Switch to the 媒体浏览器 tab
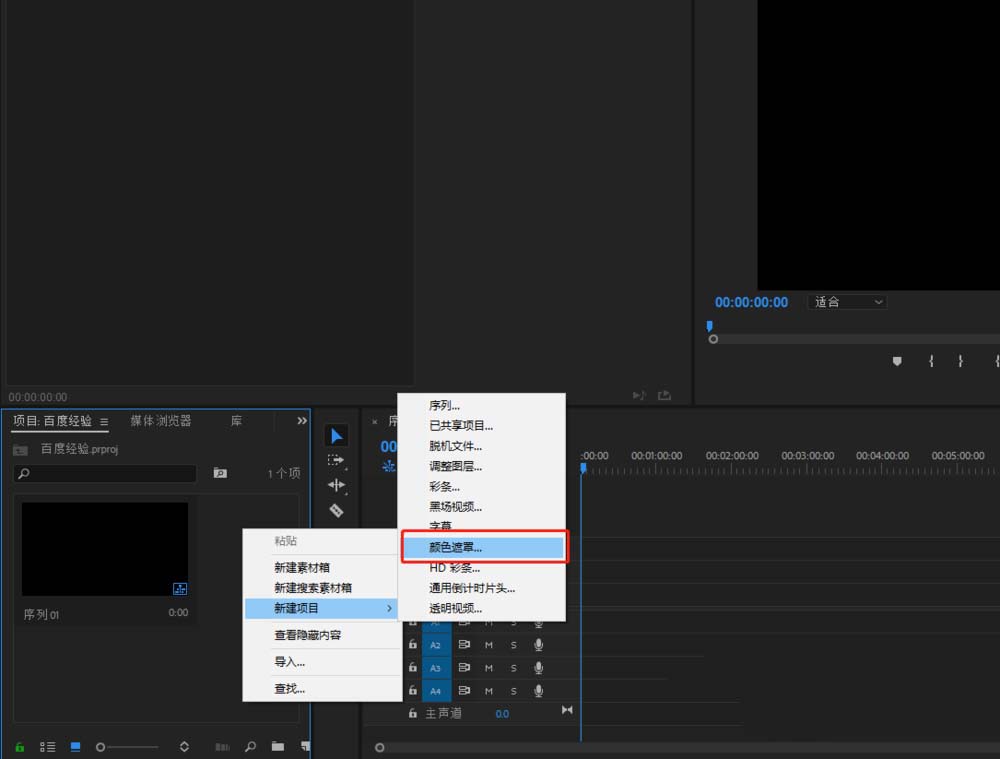The height and width of the screenshot is (759, 1000). [x=160, y=421]
